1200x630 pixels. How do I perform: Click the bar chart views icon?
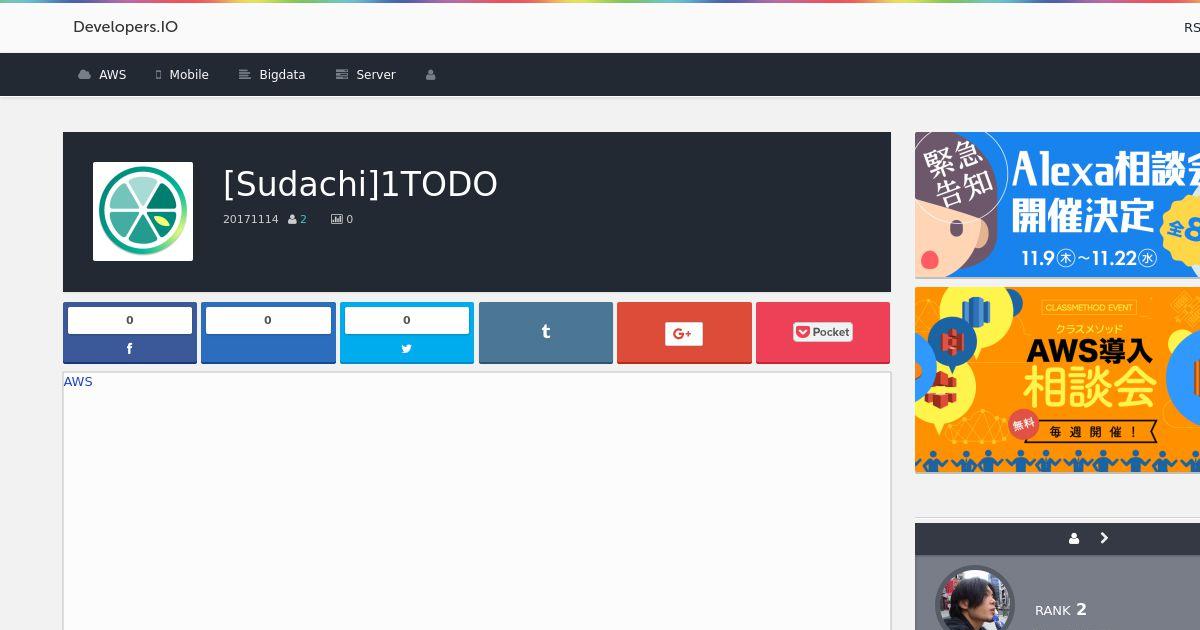click(336, 219)
